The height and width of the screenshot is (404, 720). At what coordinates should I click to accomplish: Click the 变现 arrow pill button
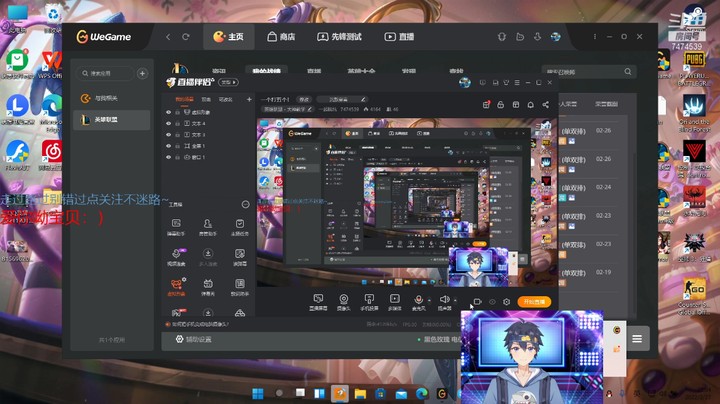(229, 82)
